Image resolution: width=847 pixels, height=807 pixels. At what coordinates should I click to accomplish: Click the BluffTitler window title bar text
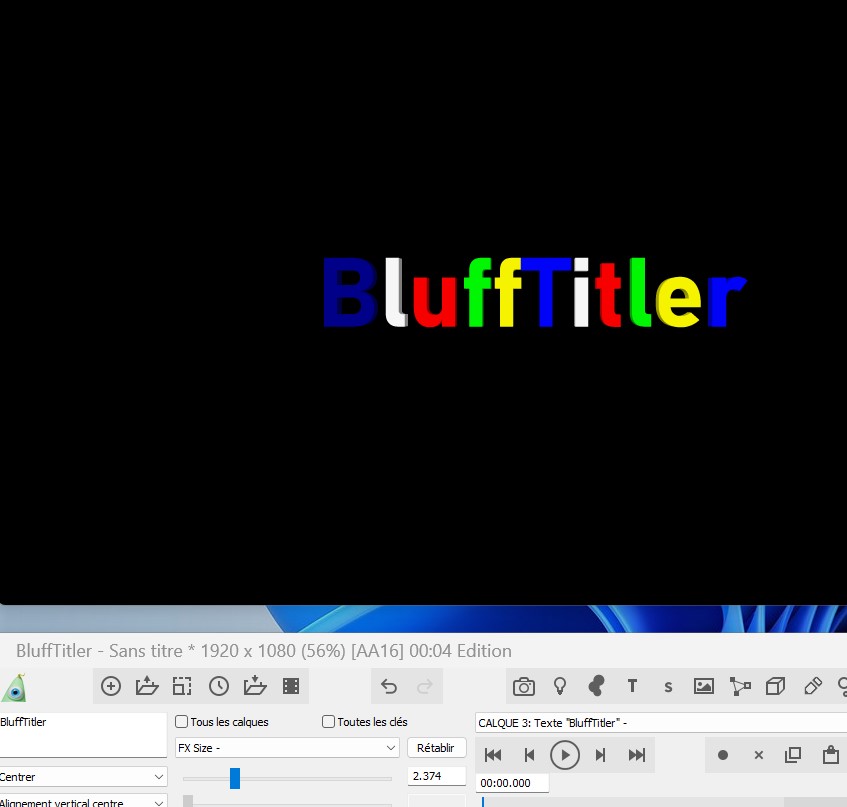click(264, 651)
